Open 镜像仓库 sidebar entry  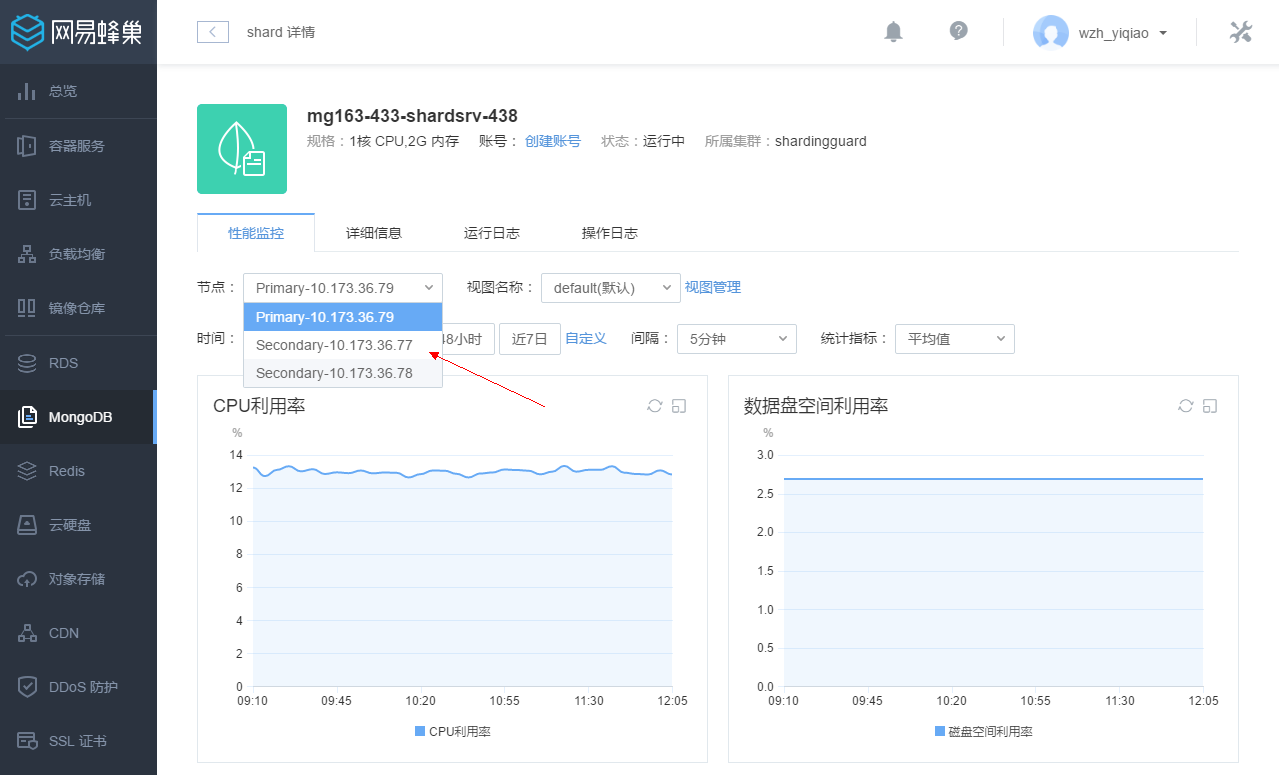click(78, 308)
